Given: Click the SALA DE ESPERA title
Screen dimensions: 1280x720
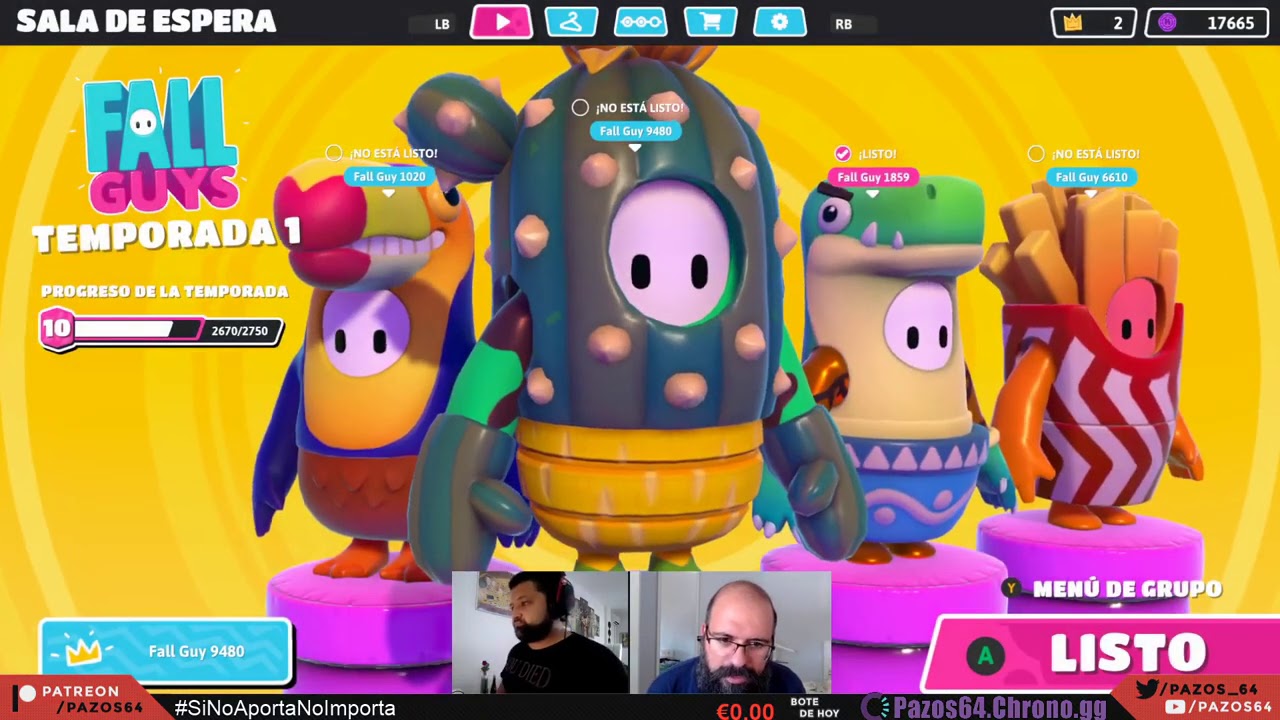Looking at the screenshot, I should pos(146,21).
